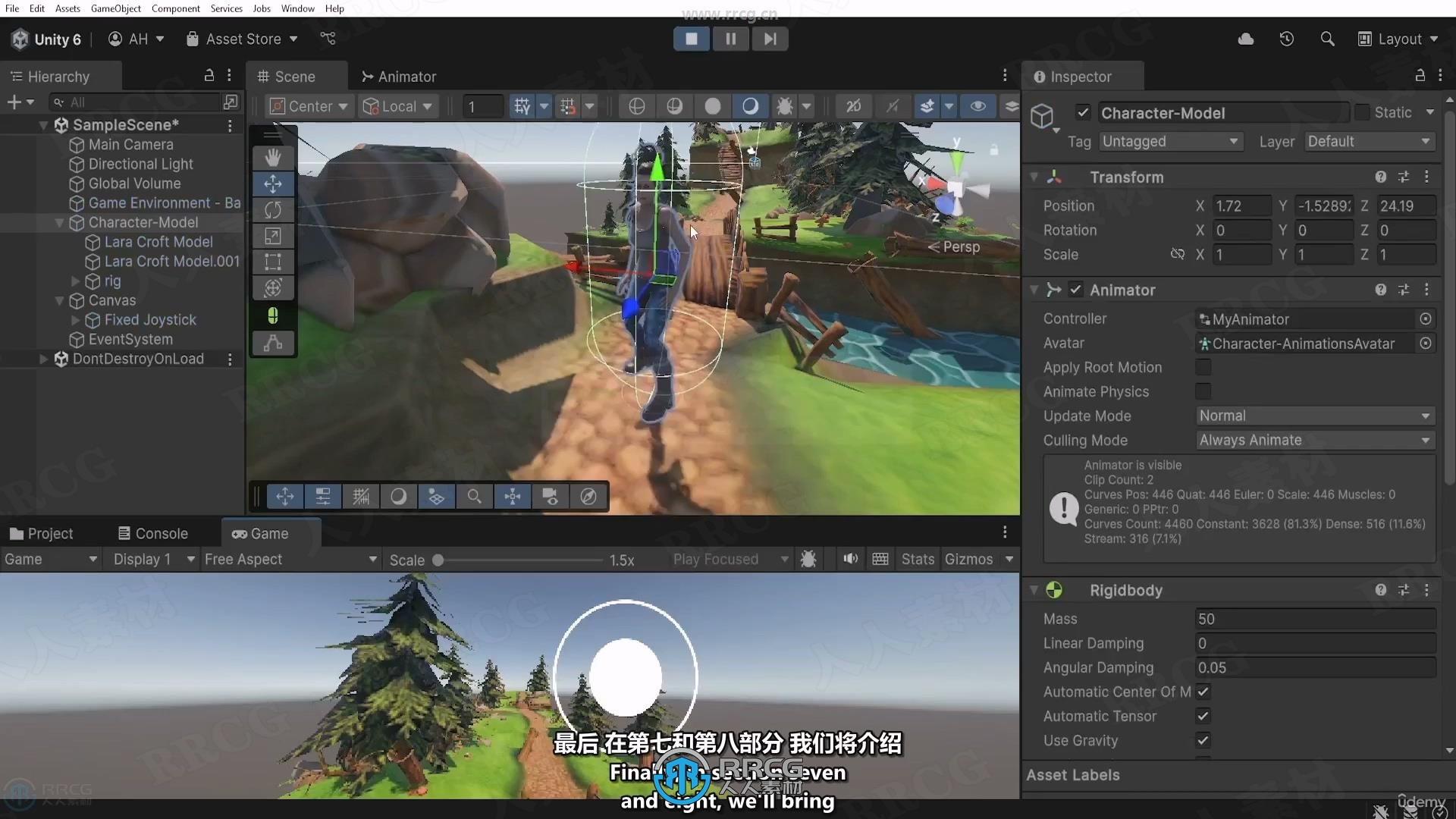
Task: Select the combined Transform tool
Action: (273, 288)
